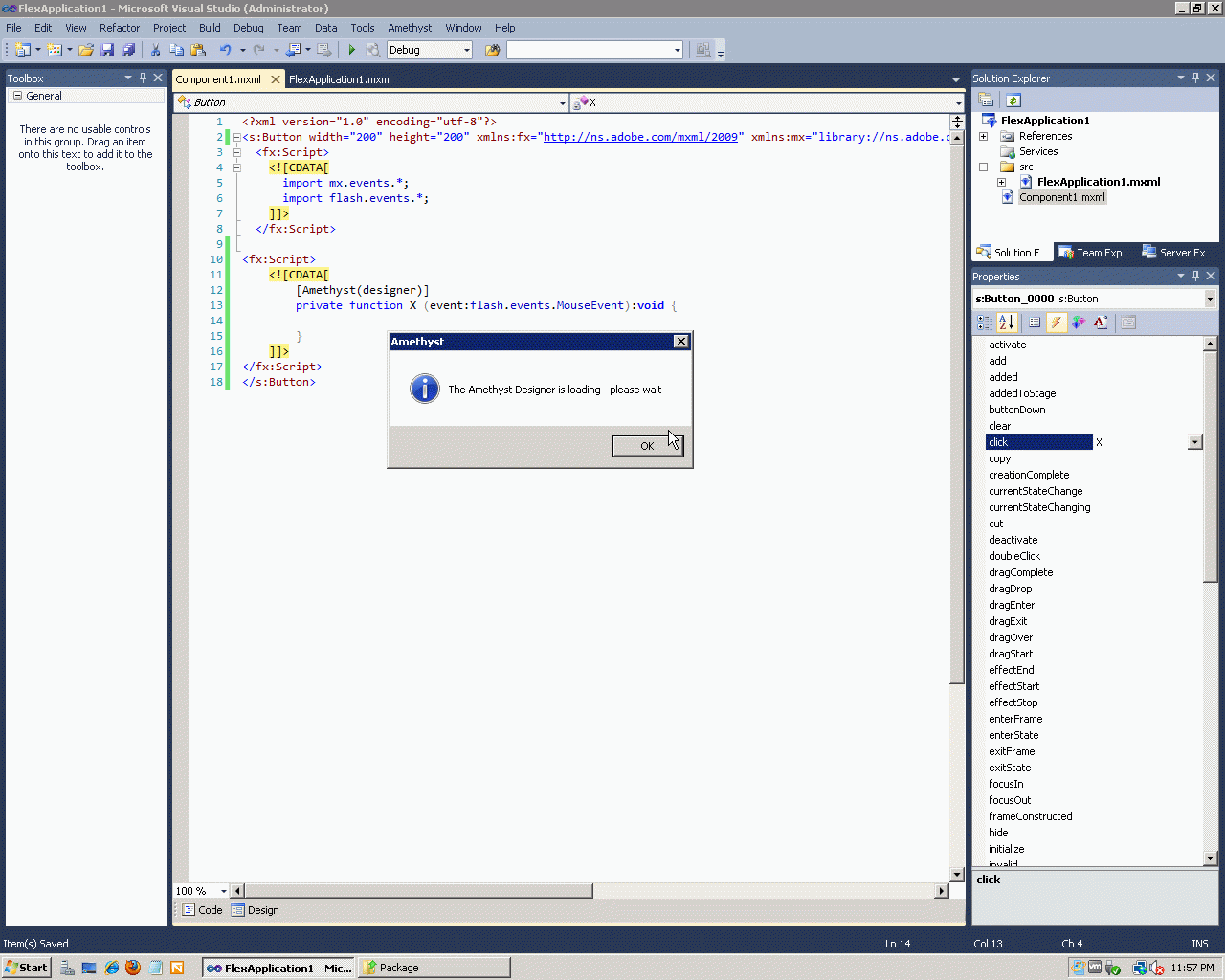The height and width of the screenshot is (980, 1225).
Task: Open the 100 % zoom level dropdown
Action: click(x=224, y=891)
